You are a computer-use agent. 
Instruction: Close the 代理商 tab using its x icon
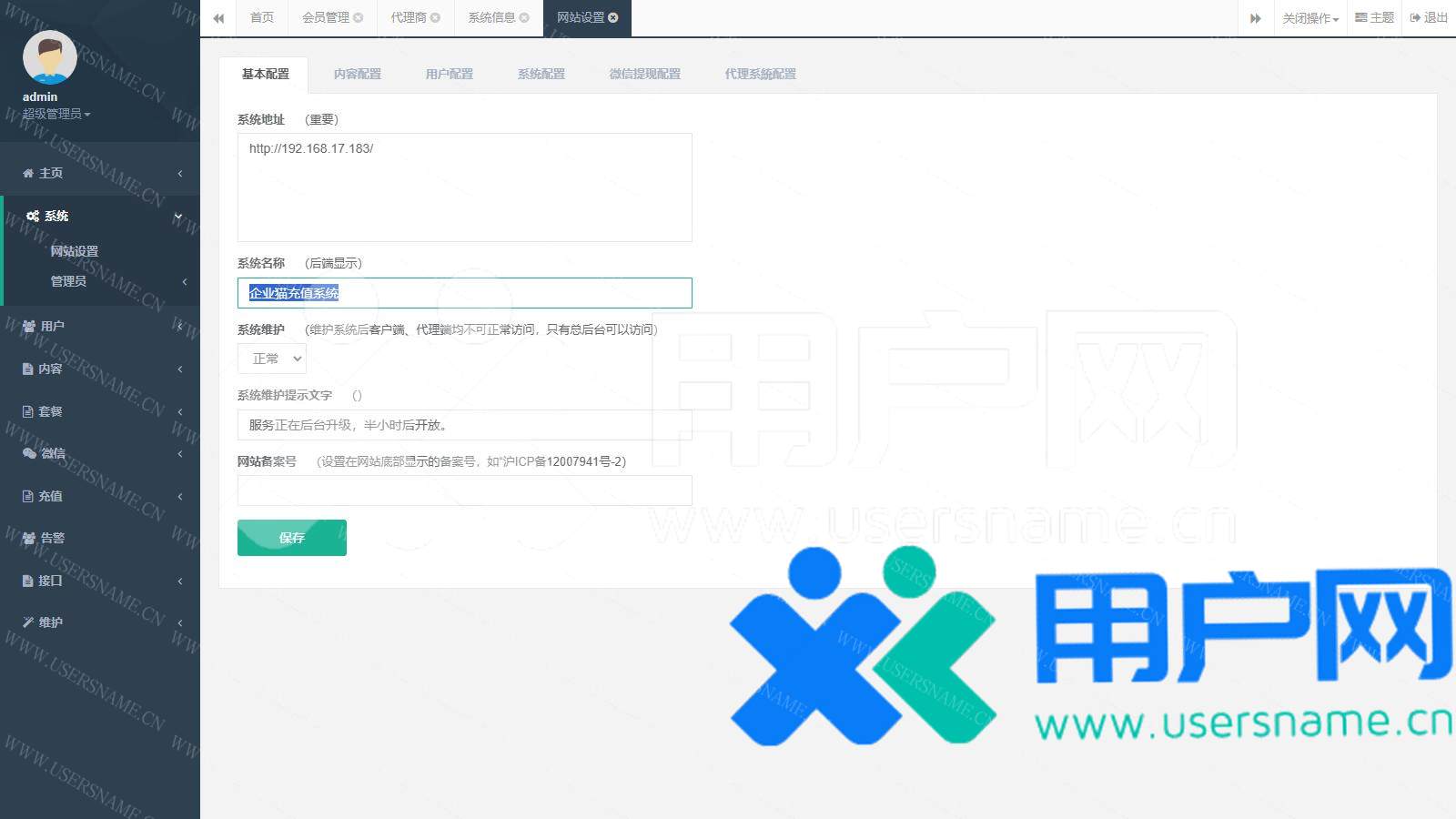(x=436, y=17)
